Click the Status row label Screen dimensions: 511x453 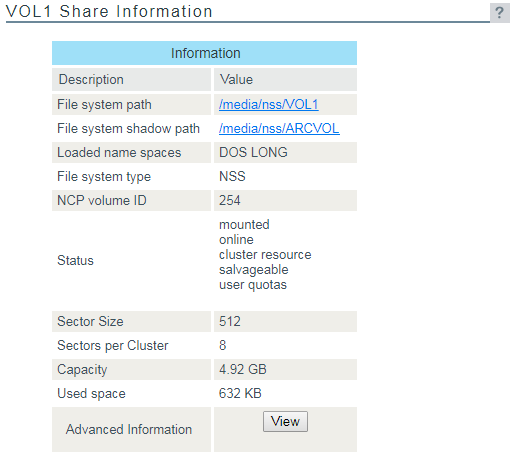coord(75,260)
